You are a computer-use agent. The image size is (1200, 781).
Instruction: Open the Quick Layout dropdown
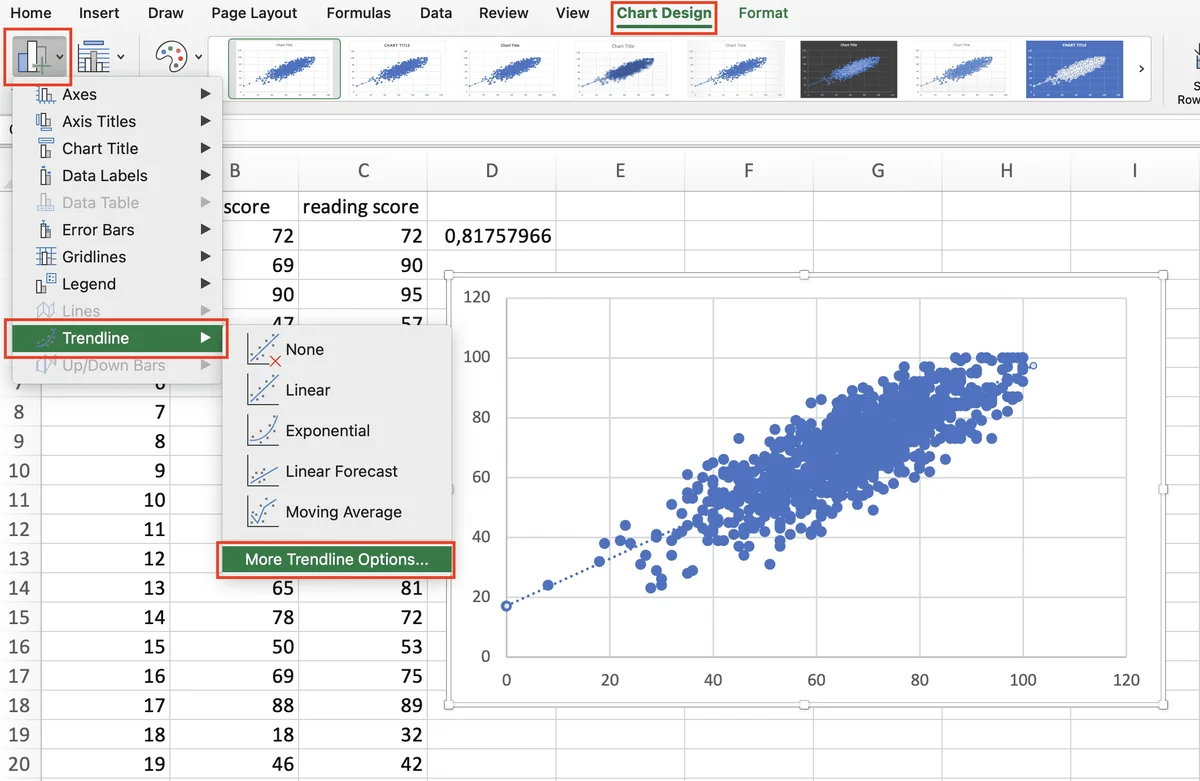pos(101,57)
